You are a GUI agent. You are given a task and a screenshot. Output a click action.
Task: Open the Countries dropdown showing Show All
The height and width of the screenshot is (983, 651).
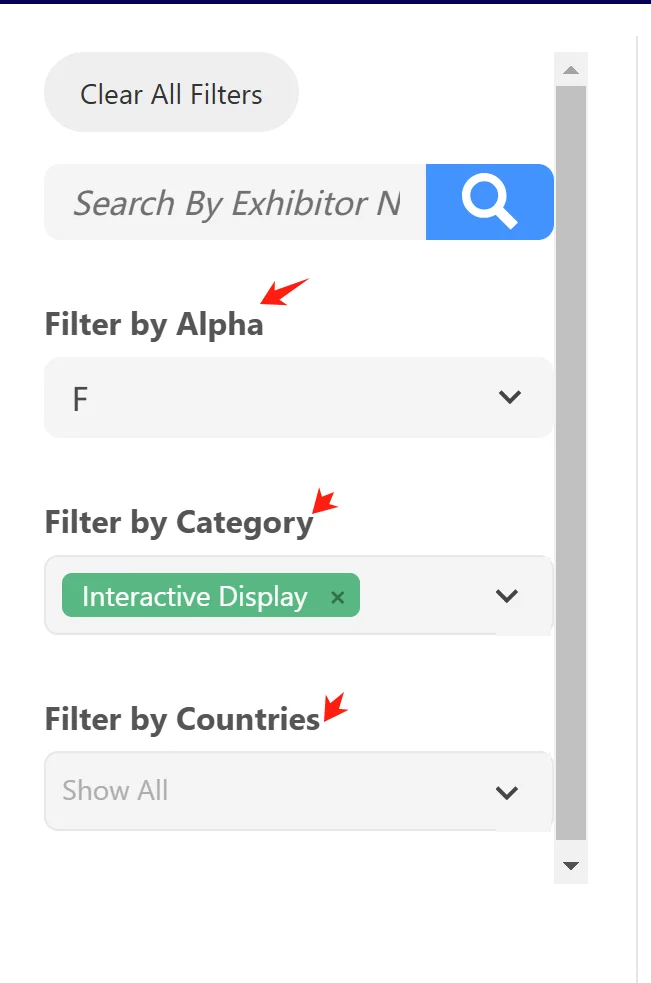pyautogui.click(x=270, y=792)
